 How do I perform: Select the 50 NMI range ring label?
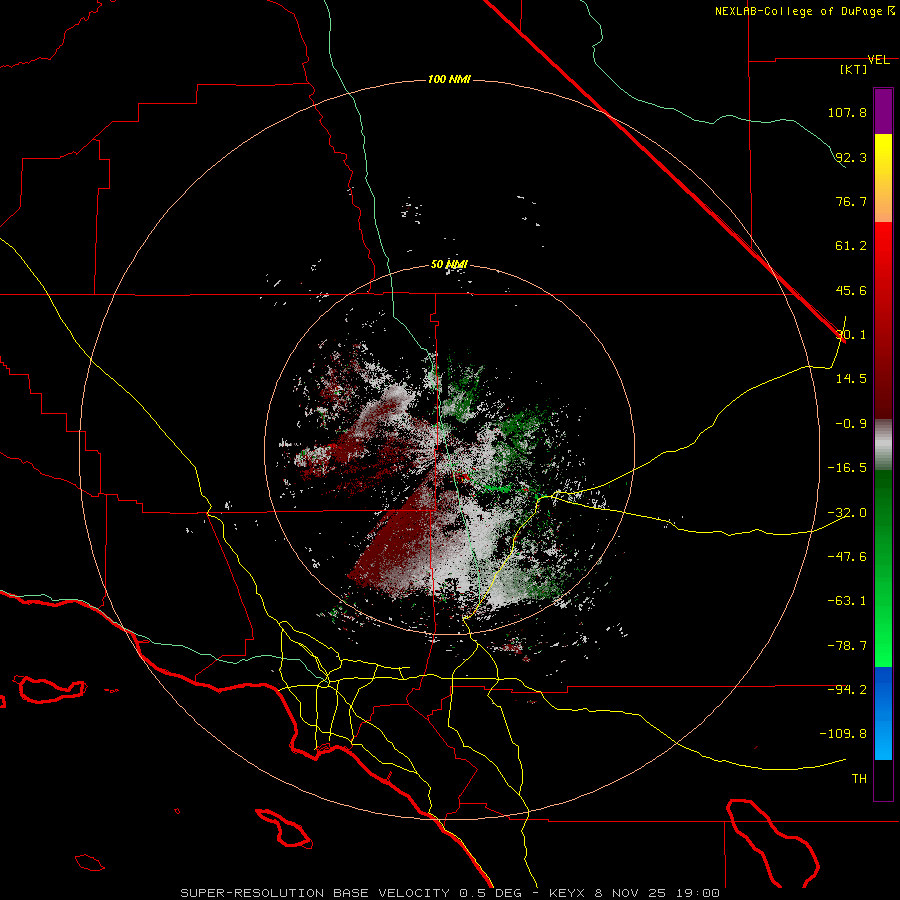[x=449, y=265]
